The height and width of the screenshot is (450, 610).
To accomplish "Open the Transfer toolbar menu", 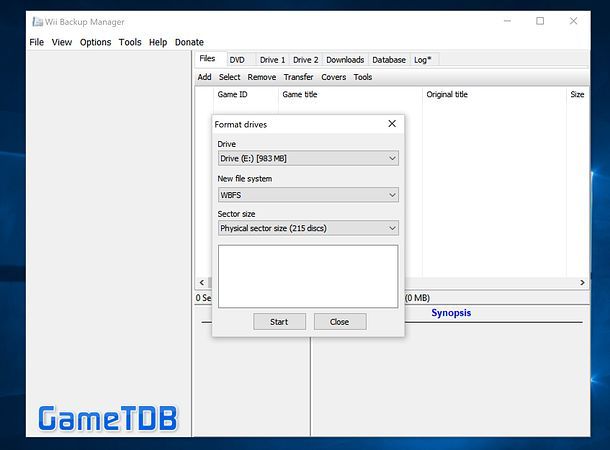I will point(298,77).
